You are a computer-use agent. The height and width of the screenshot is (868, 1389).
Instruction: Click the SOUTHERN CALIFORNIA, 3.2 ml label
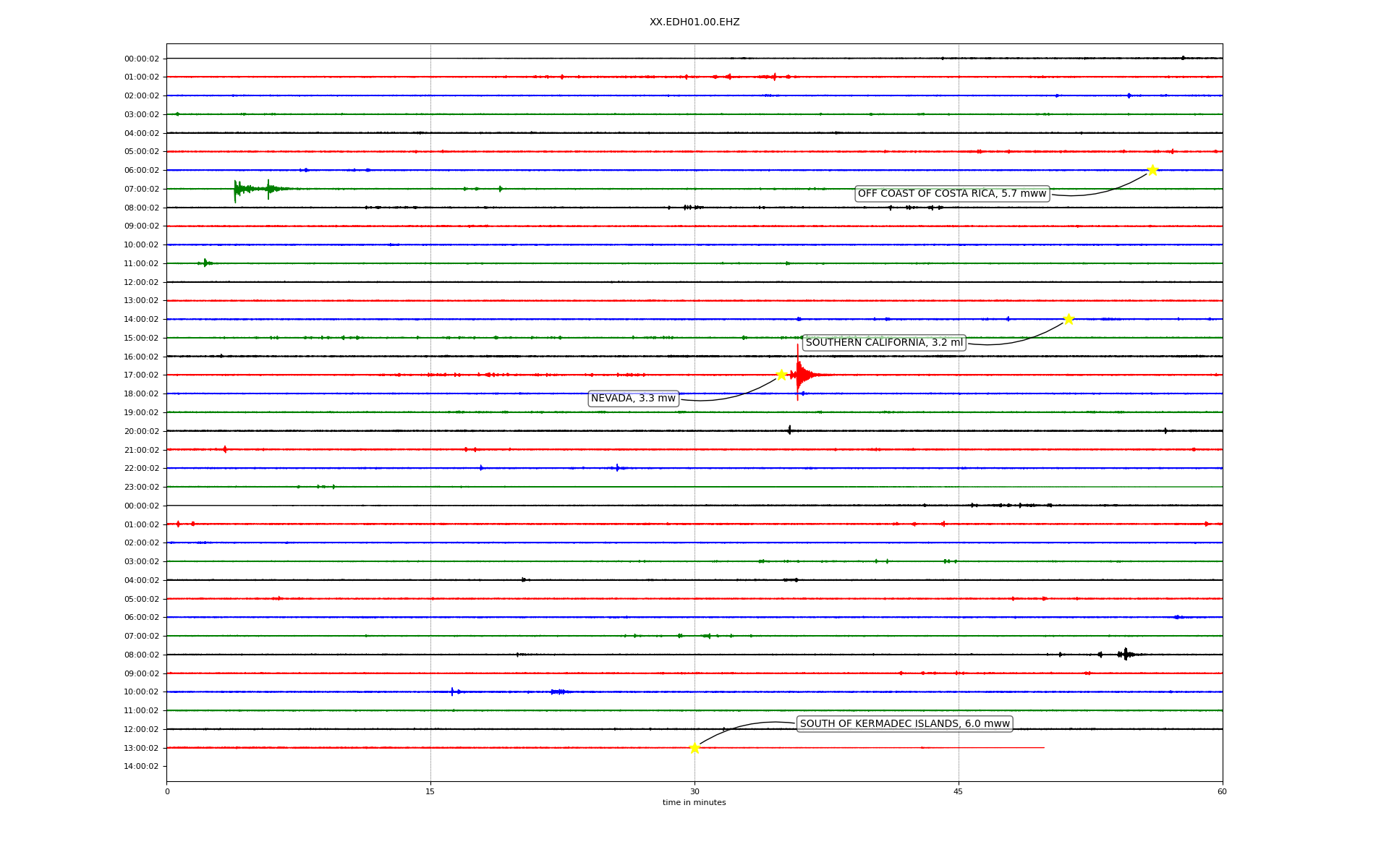pyautogui.click(x=884, y=343)
